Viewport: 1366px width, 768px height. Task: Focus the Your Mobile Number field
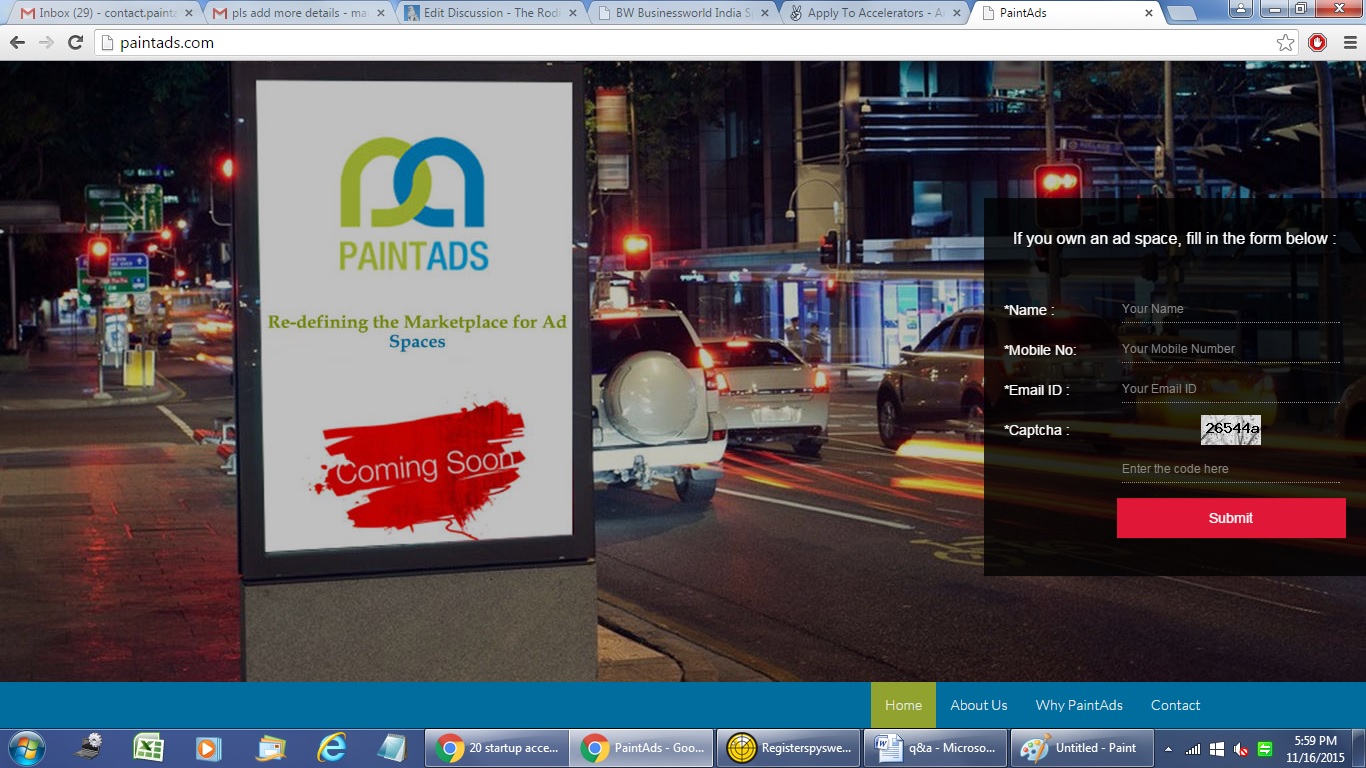tap(1230, 349)
